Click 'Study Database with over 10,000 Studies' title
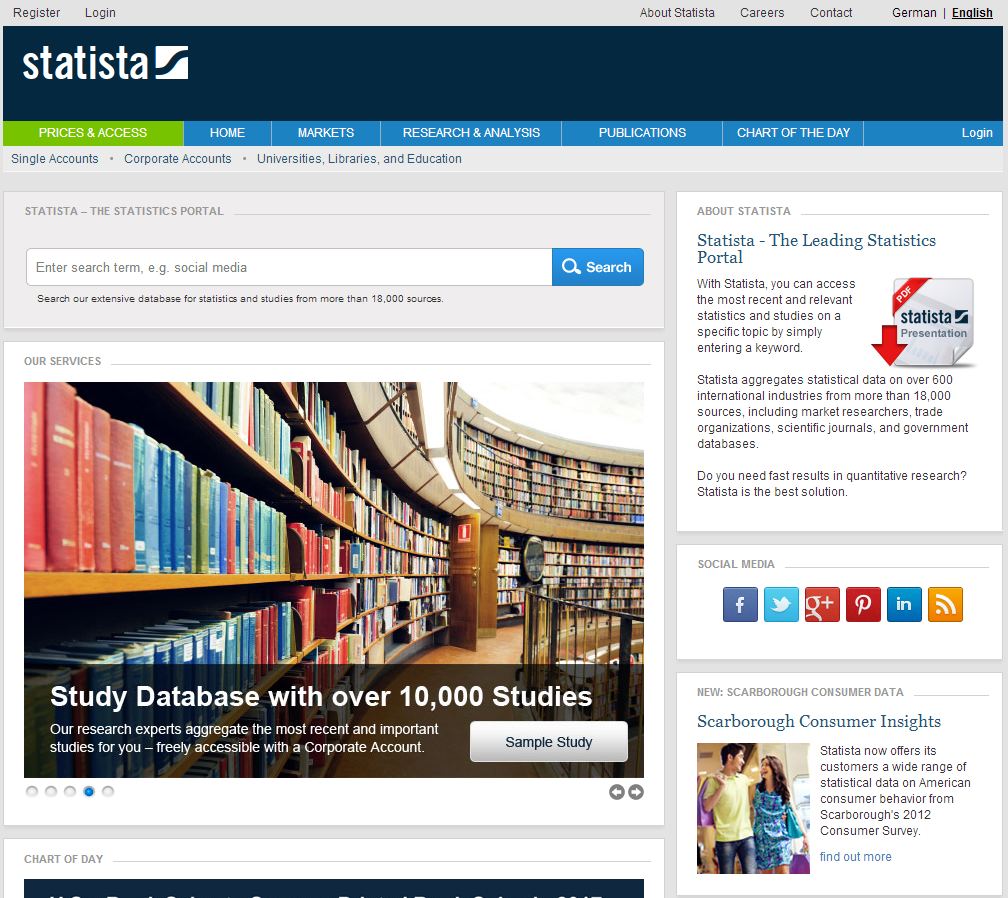Screen dimensions: 1008x898 pos(321,696)
